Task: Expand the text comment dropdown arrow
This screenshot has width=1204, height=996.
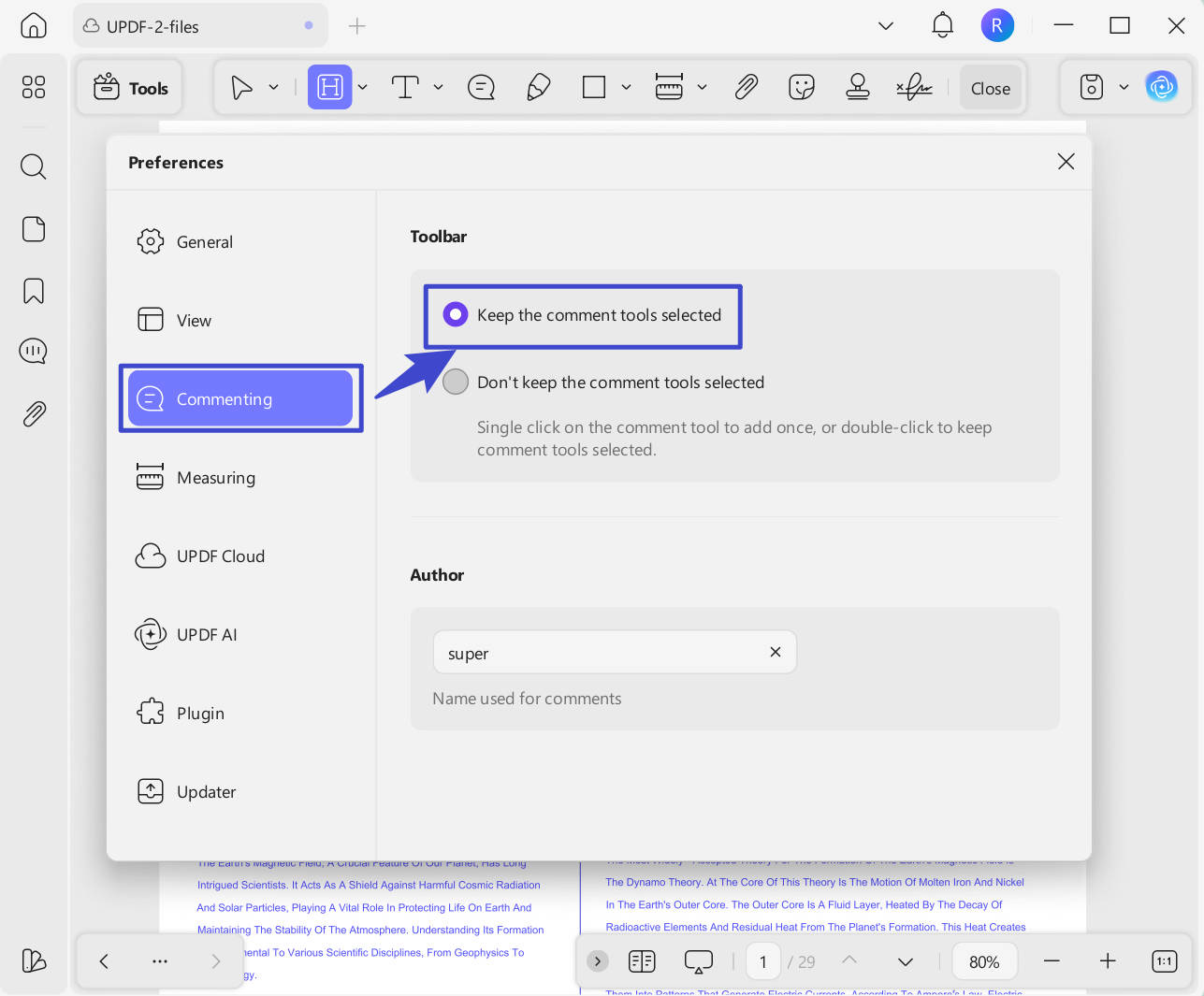Action: click(438, 87)
